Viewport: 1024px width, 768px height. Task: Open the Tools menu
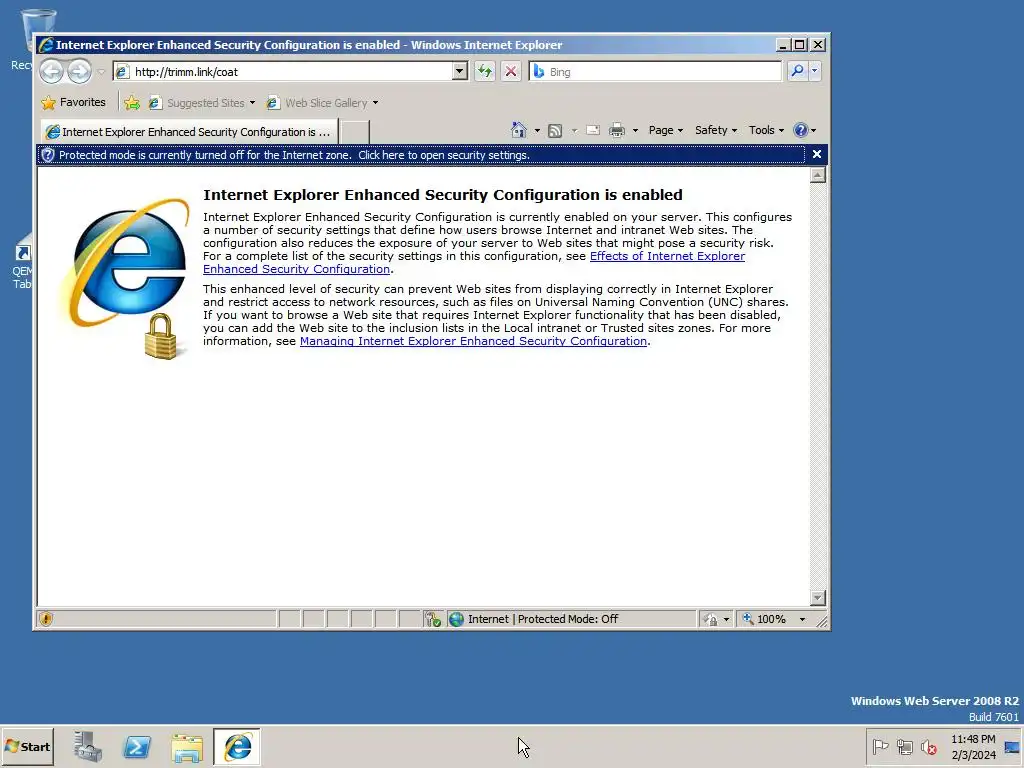(766, 130)
